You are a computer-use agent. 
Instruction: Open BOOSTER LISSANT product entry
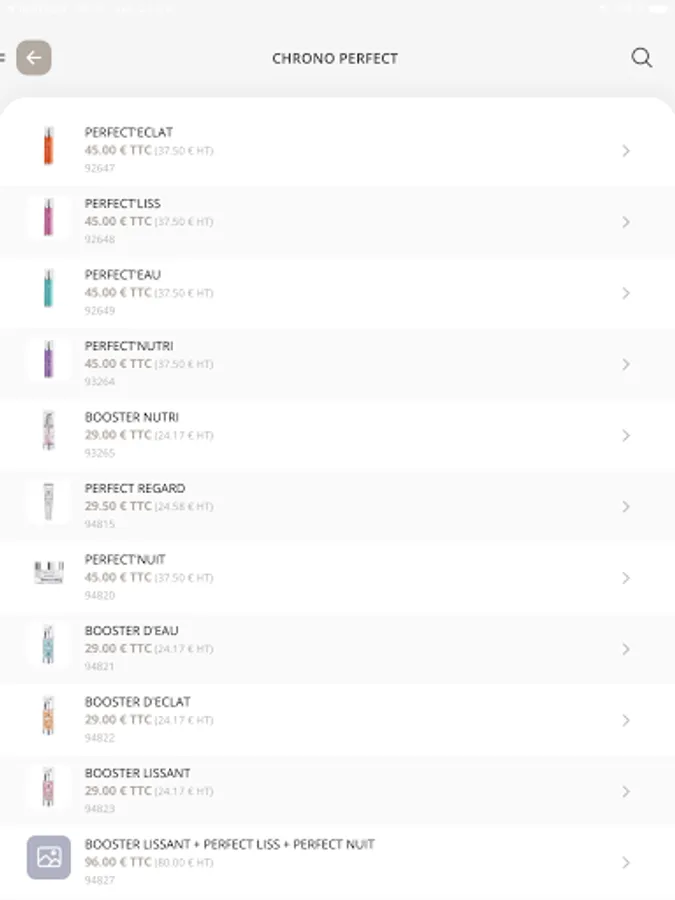pyautogui.click(x=338, y=791)
